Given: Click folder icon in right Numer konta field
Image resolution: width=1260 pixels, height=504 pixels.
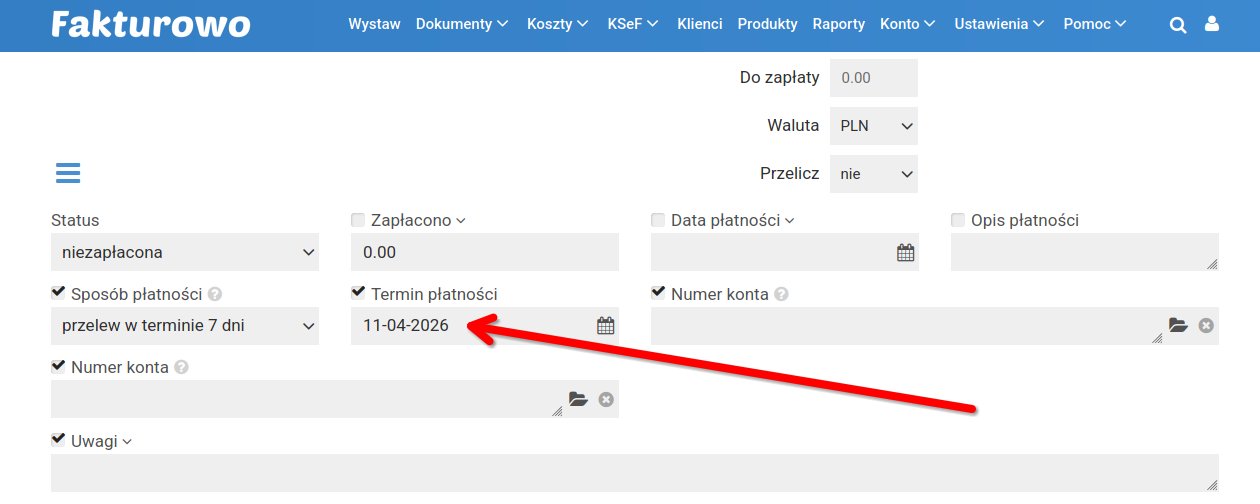Looking at the screenshot, I should point(1178,325).
